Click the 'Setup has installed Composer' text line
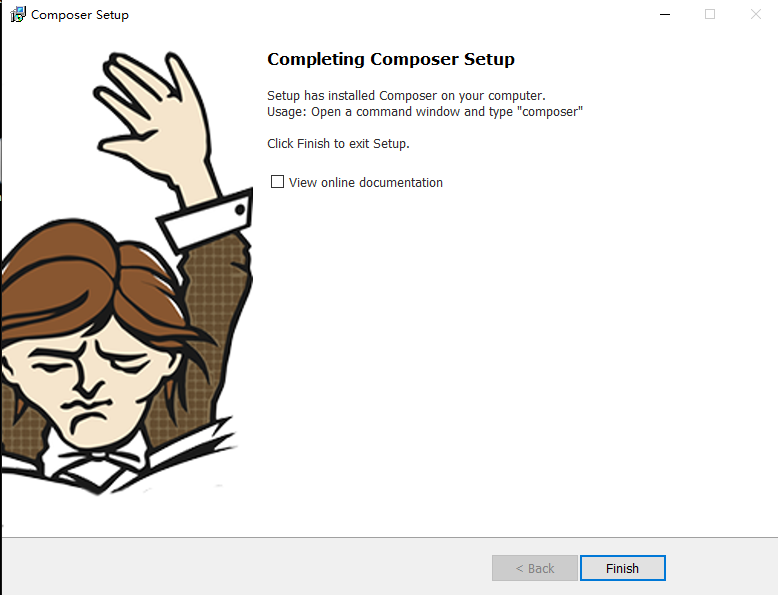 [406, 95]
